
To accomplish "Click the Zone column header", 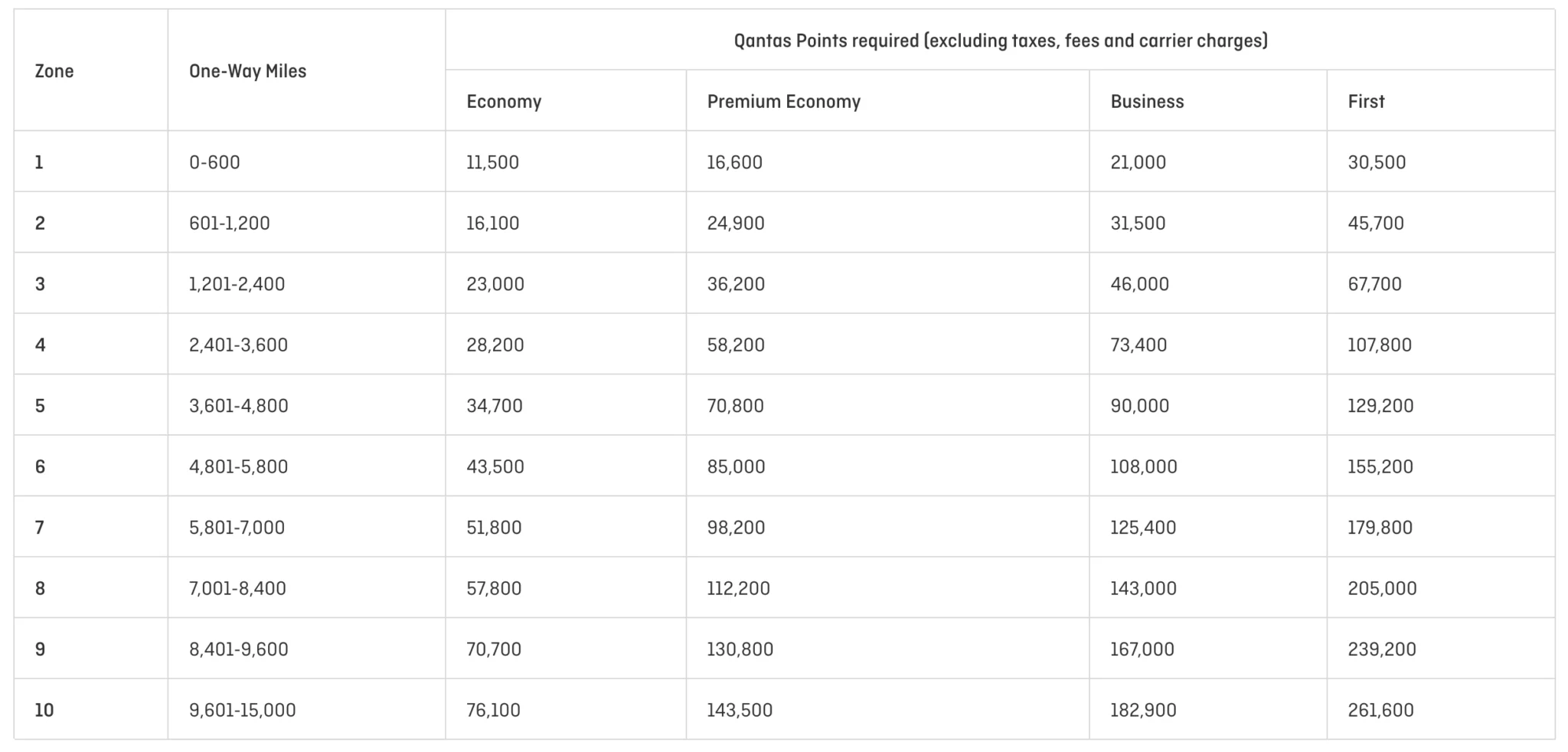I will point(54,71).
